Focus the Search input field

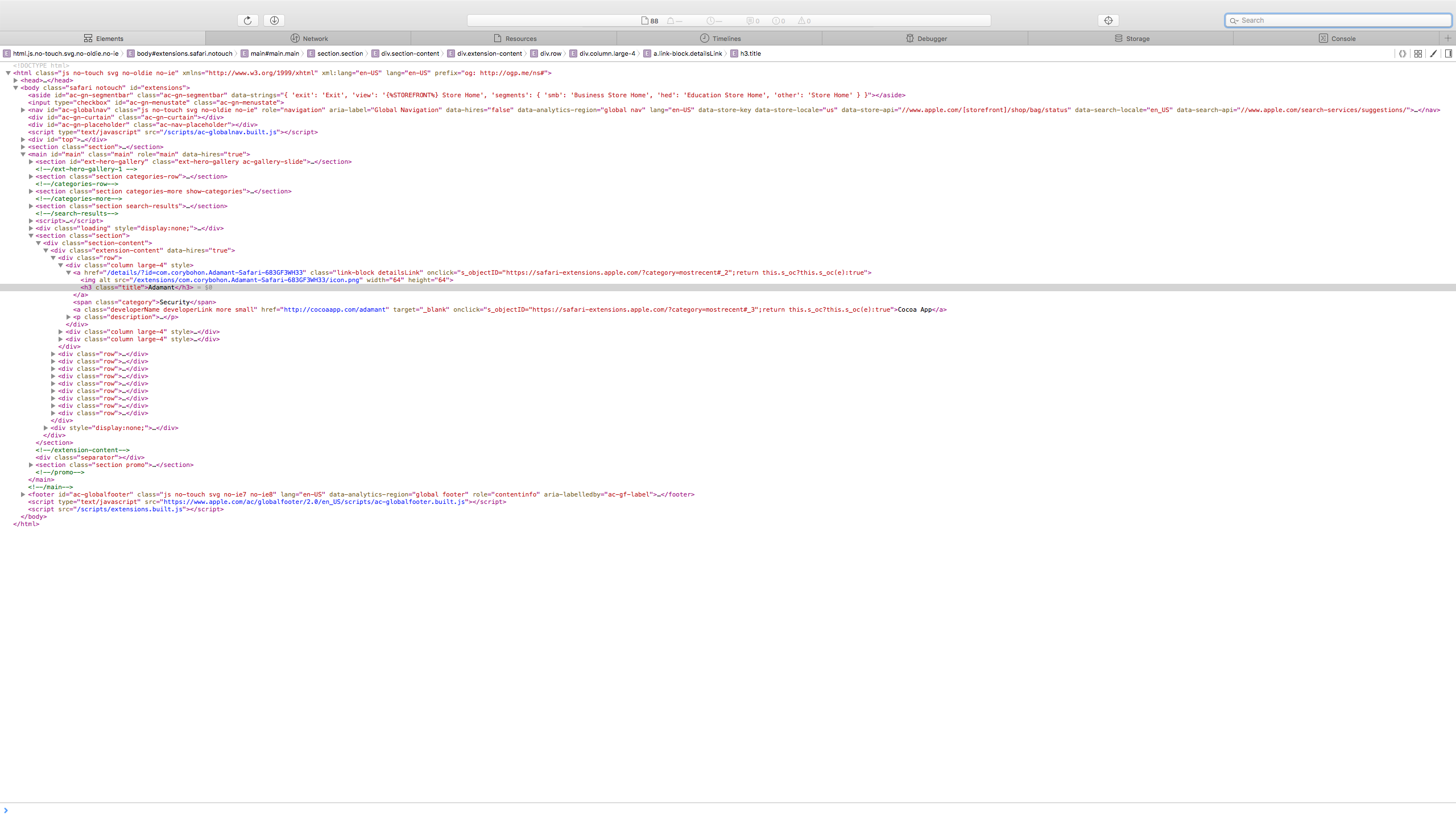click(x=1338, y=20)
